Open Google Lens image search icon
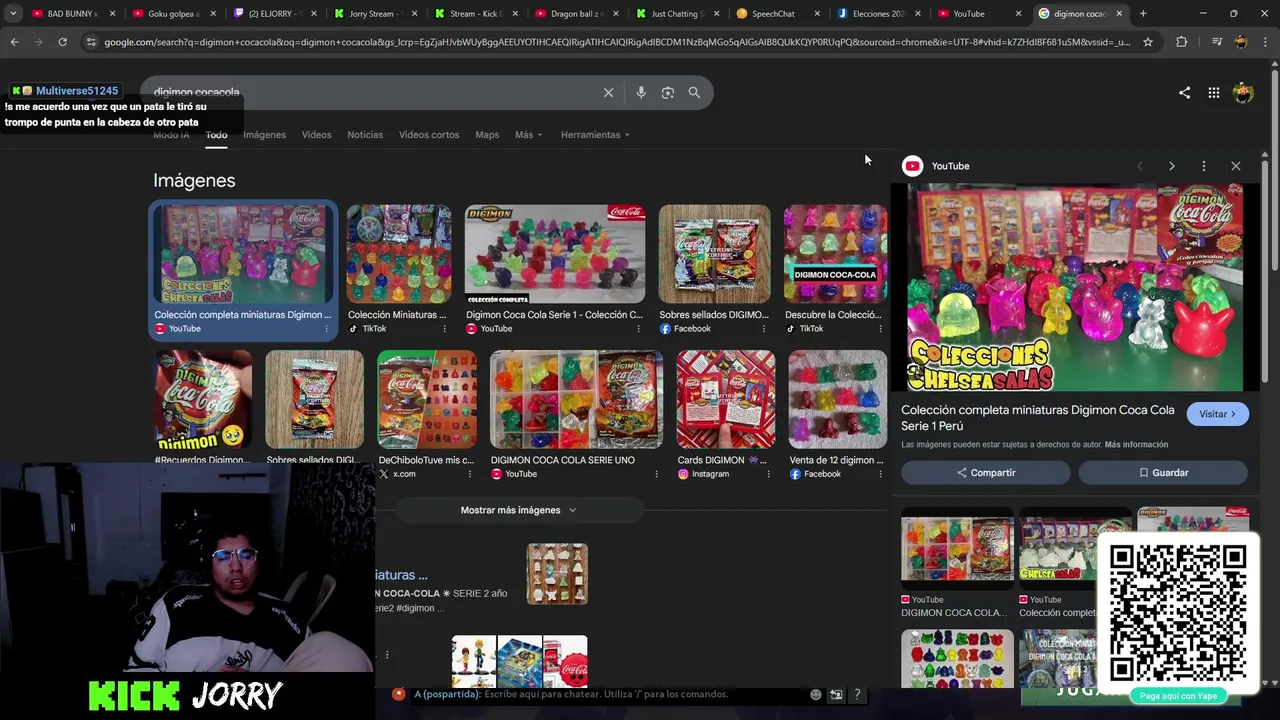Viewport: 1280px width, 720px height. pyautogui.click(x=668, y=92)
